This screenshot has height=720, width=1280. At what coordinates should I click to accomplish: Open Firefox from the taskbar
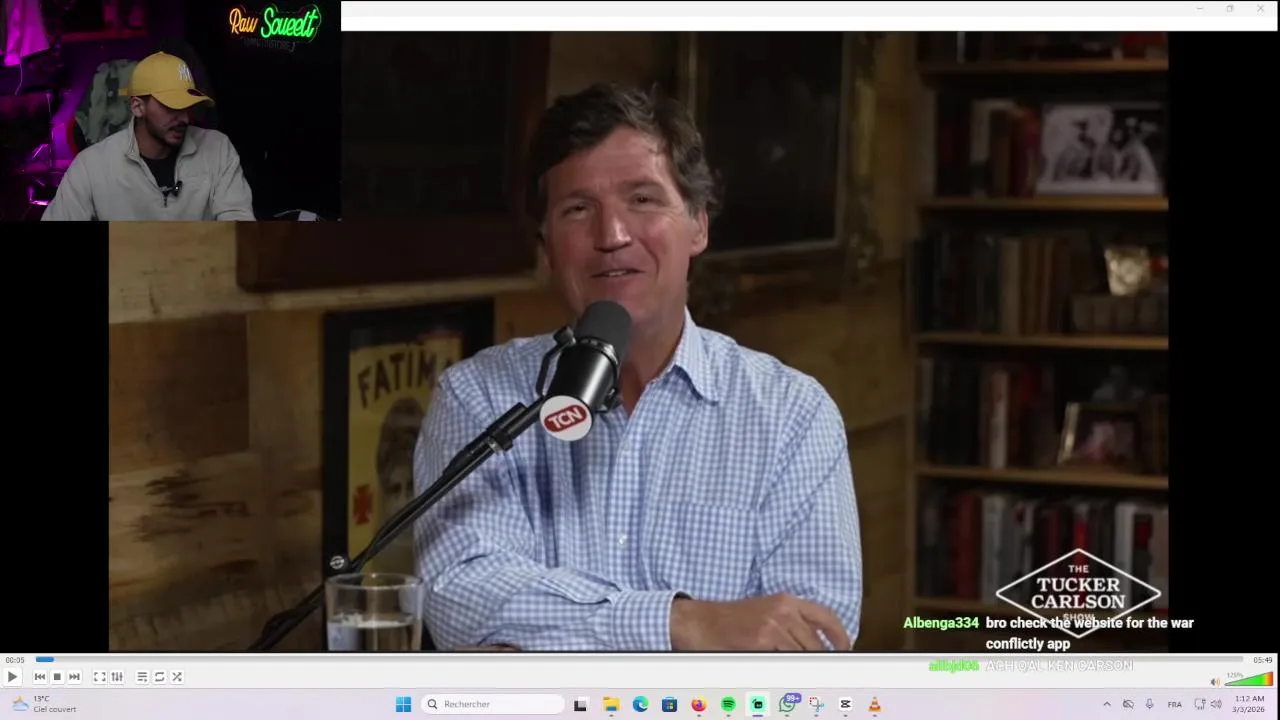pos(698,704)
